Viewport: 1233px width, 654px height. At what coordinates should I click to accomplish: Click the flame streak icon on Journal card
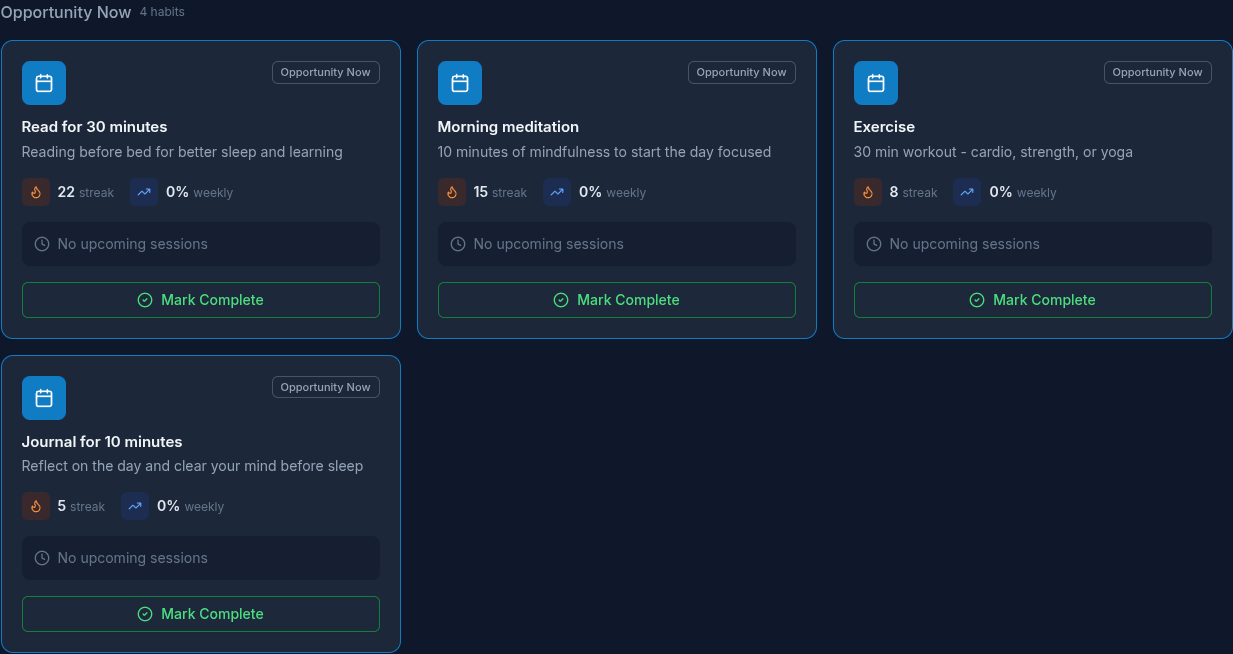coord(36,506)
